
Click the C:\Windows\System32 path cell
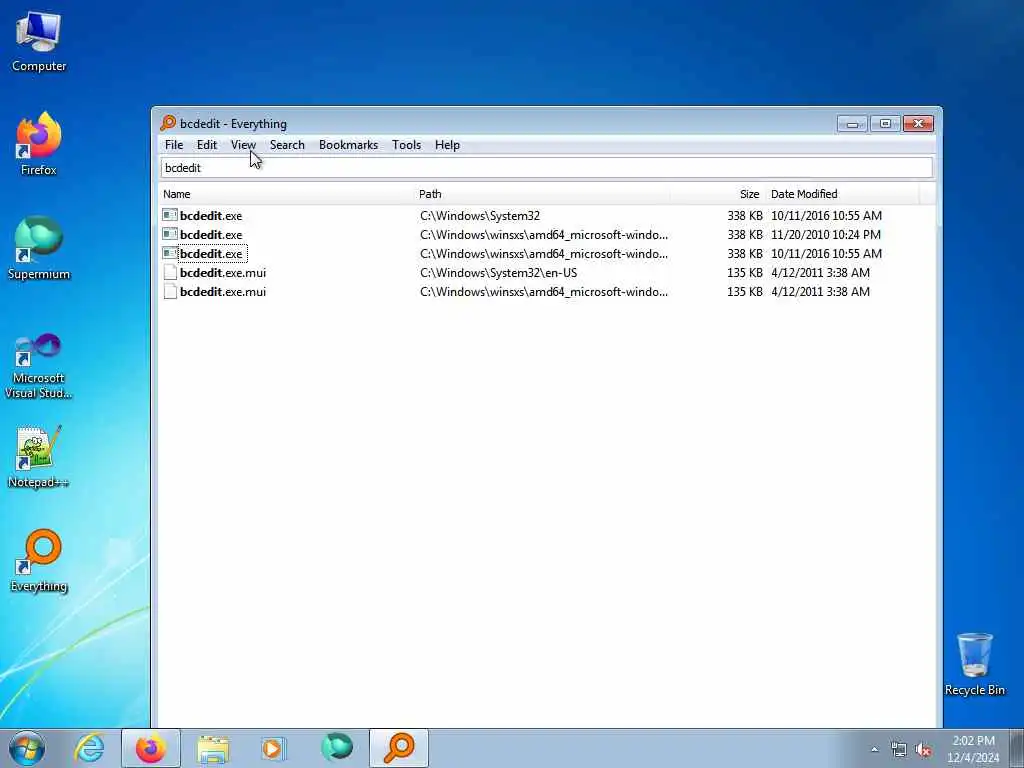click(480, 216)
